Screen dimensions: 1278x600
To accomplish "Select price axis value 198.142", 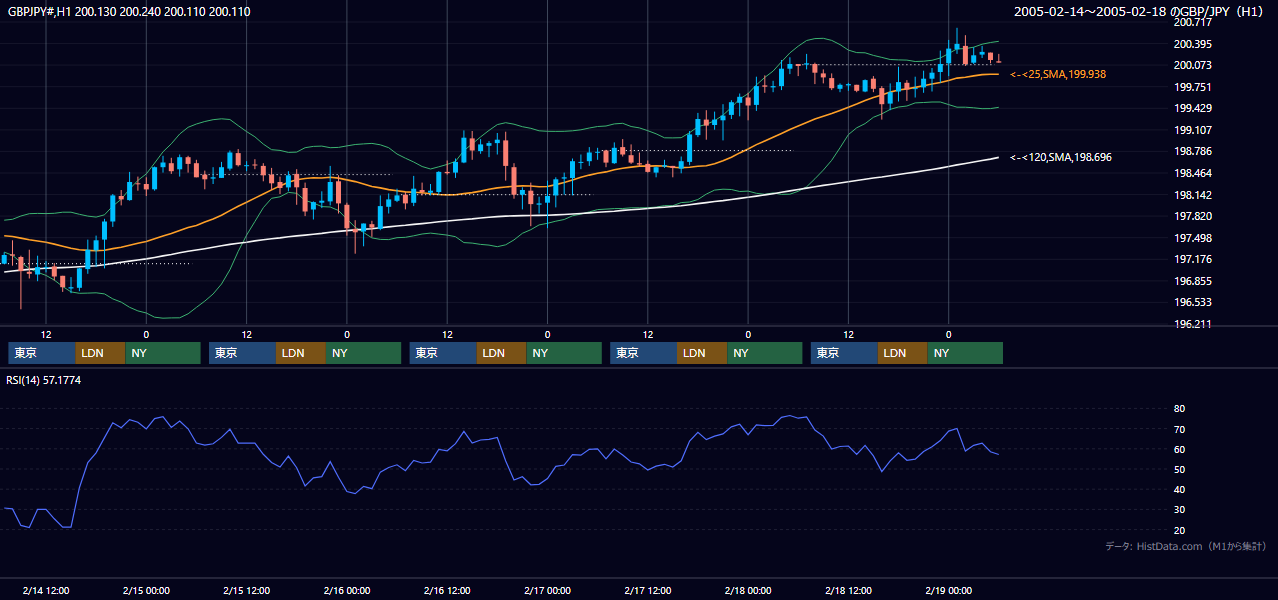I will click(1192, 195).
